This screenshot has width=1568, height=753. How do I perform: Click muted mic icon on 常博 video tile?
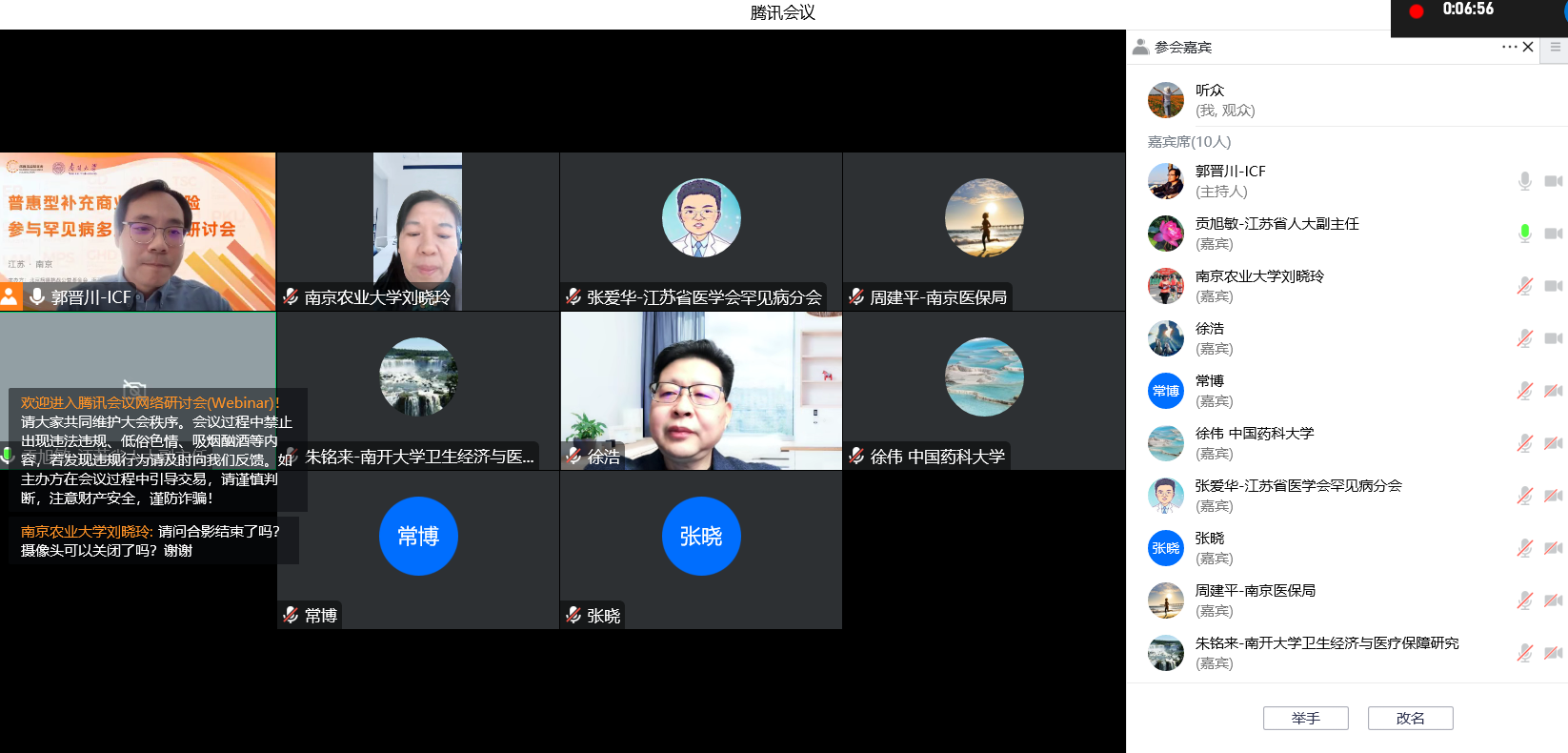(291, 616)
